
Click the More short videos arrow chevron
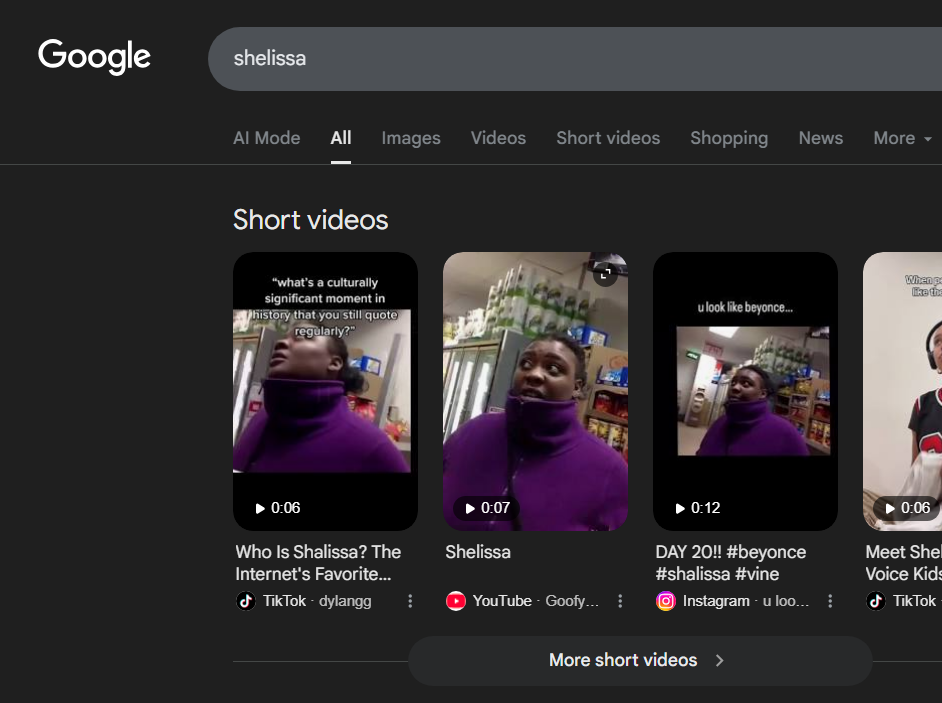[x=719, y=660]
